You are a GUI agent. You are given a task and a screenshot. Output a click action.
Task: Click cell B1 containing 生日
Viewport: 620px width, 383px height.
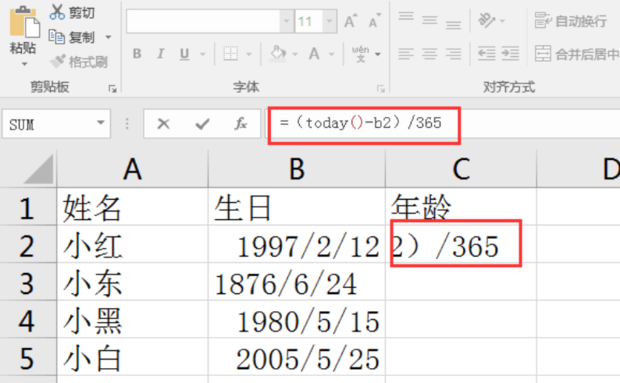[297, 207]
